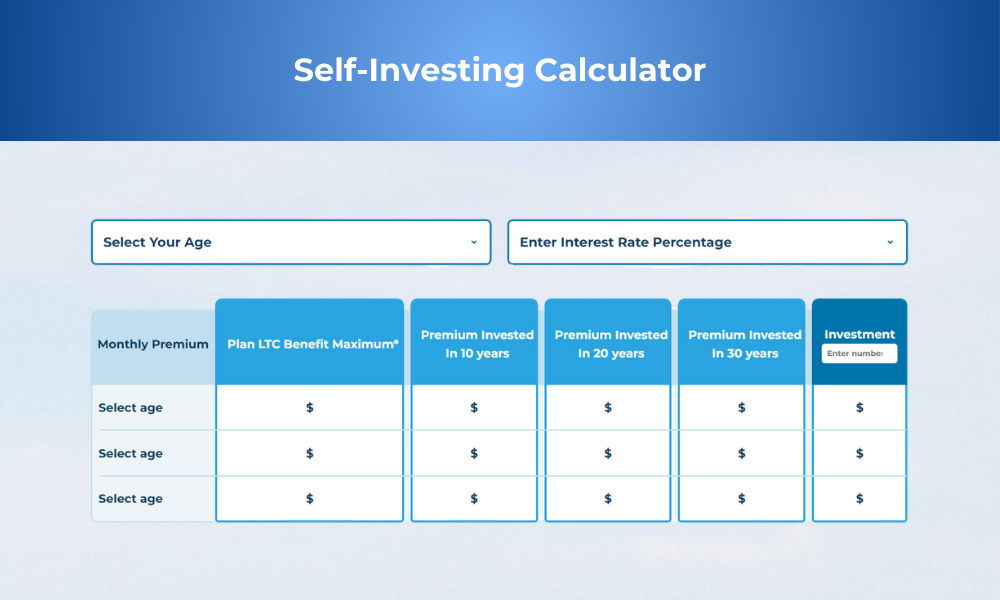Click the top-row Plan LTC Benefit dollar cell
The height and width of the screenshot is (600, 1000).
[x=310, y=408]
